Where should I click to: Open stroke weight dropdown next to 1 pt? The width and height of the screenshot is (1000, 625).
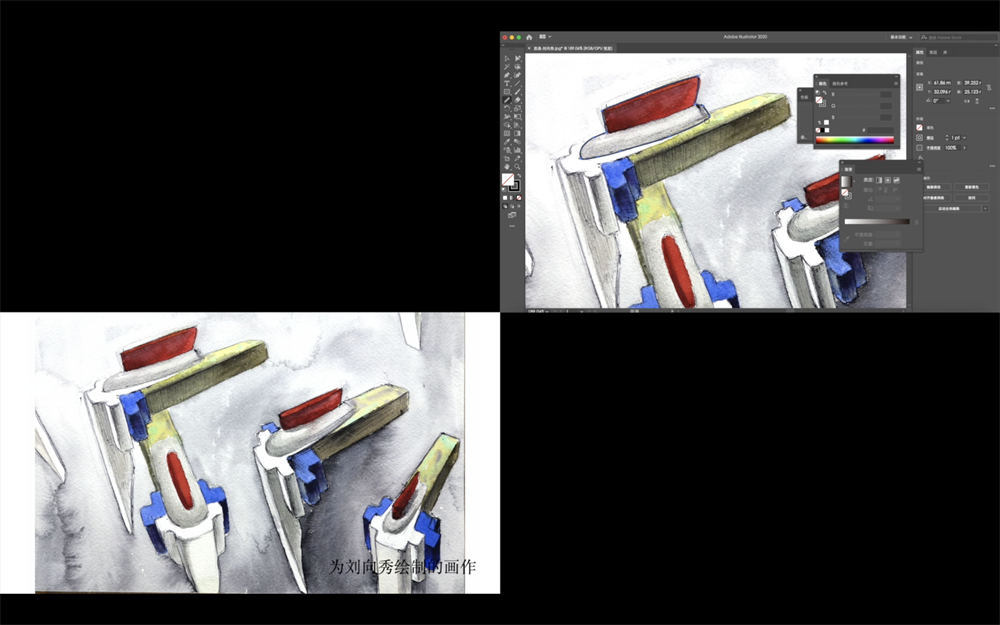[964, 138]
